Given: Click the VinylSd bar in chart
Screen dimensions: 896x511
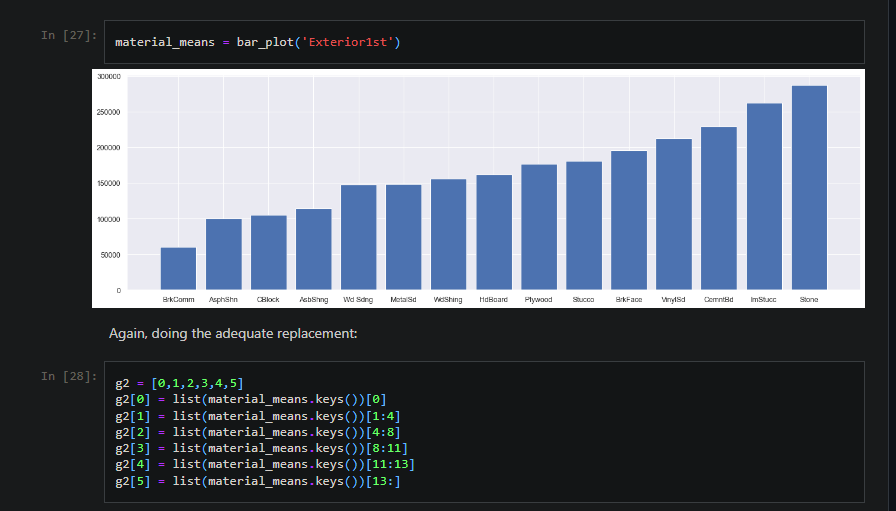Looking at the screenshot, I should tap(674, 214).
